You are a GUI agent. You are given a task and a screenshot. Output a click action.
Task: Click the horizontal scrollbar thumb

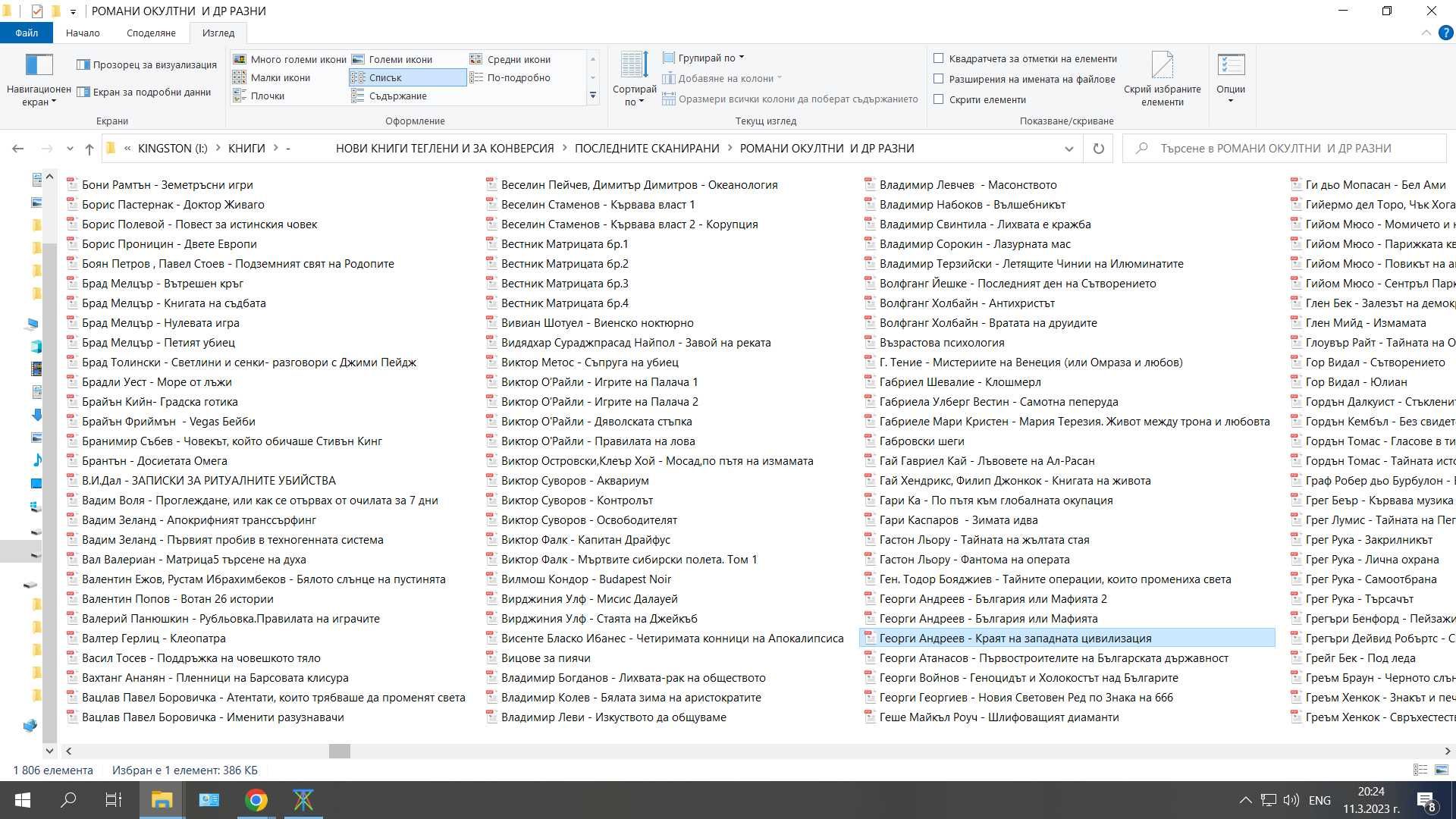pyautogui.click(x=340, y=751)
